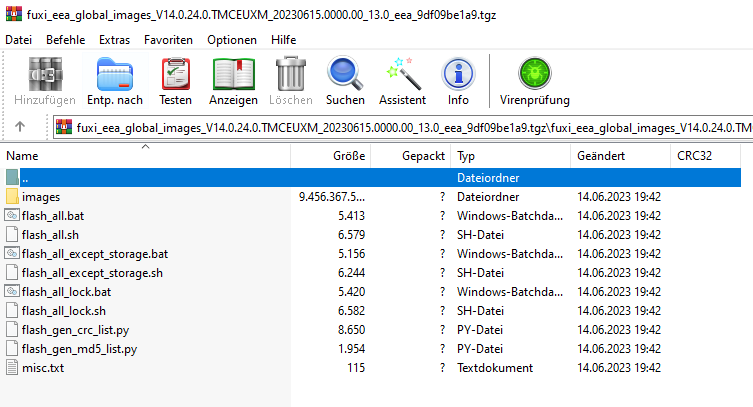Image resolution: width=753 pixels, height=407 pixels.
Task: Select the images folder
Action: pyautogui.click(x=39, y=197)
